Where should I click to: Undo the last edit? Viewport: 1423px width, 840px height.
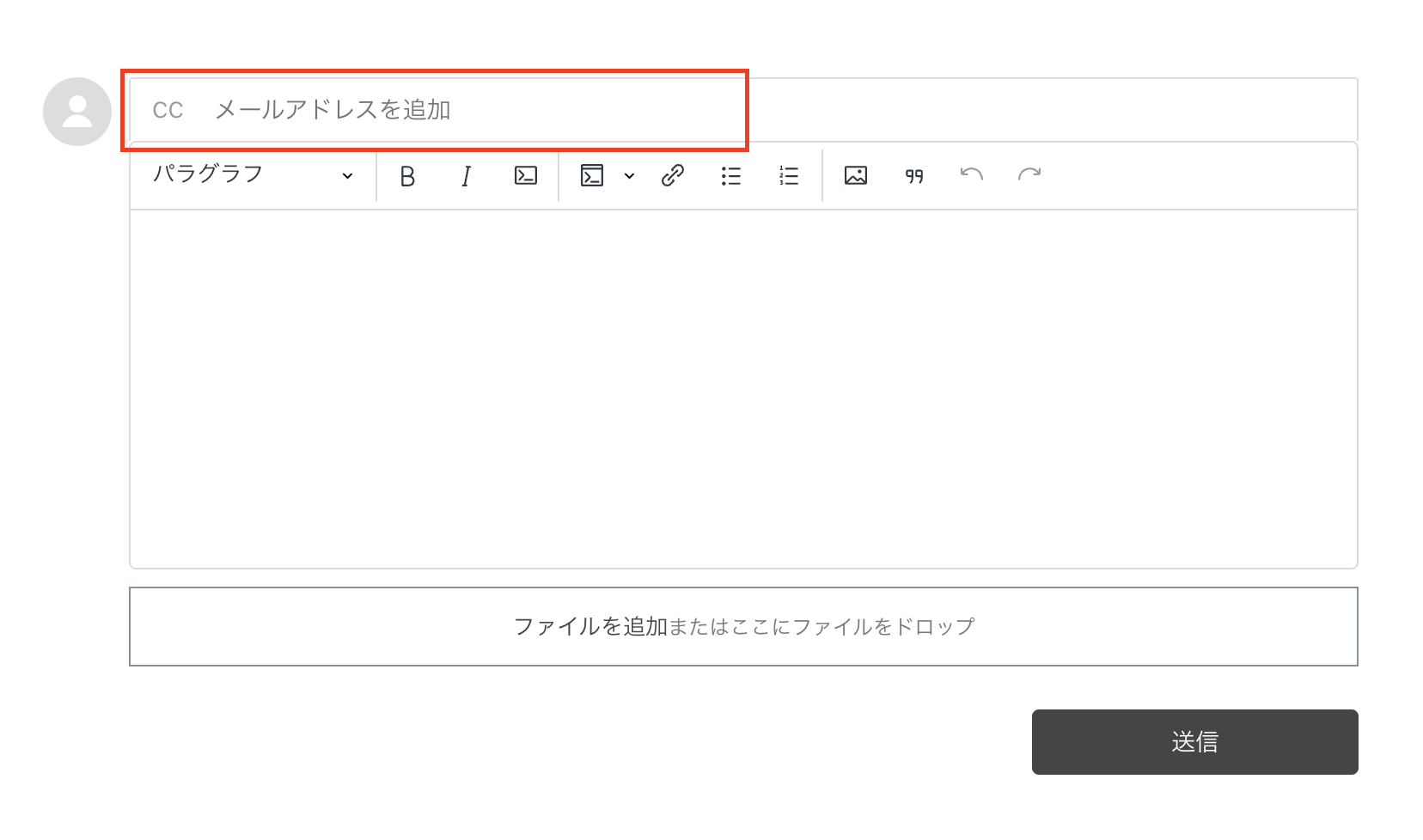click(971, 175)
